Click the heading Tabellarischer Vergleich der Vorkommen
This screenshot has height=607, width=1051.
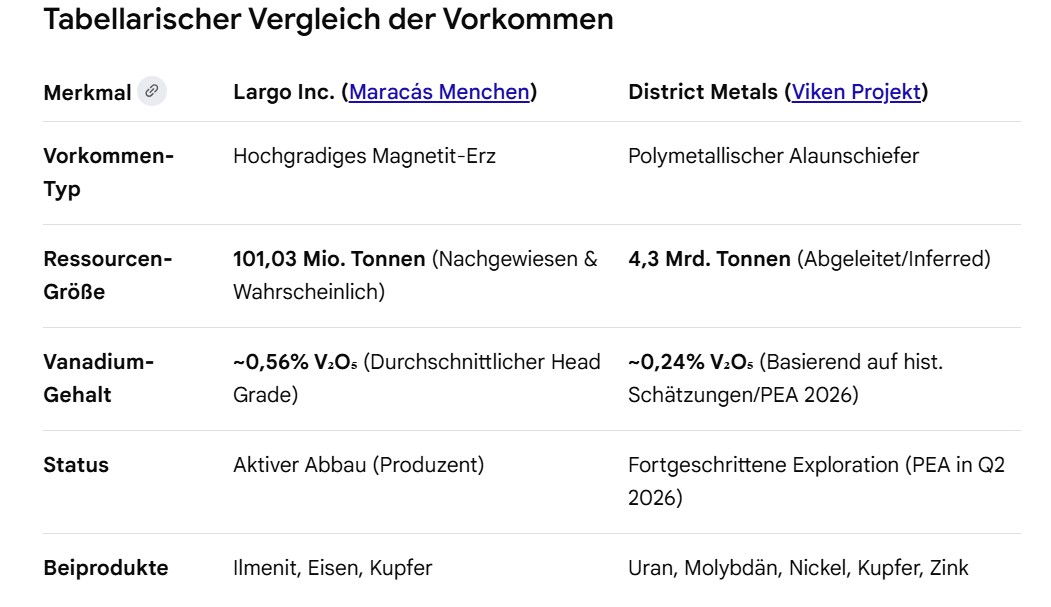pyautogui.click(x=329, y=20)
